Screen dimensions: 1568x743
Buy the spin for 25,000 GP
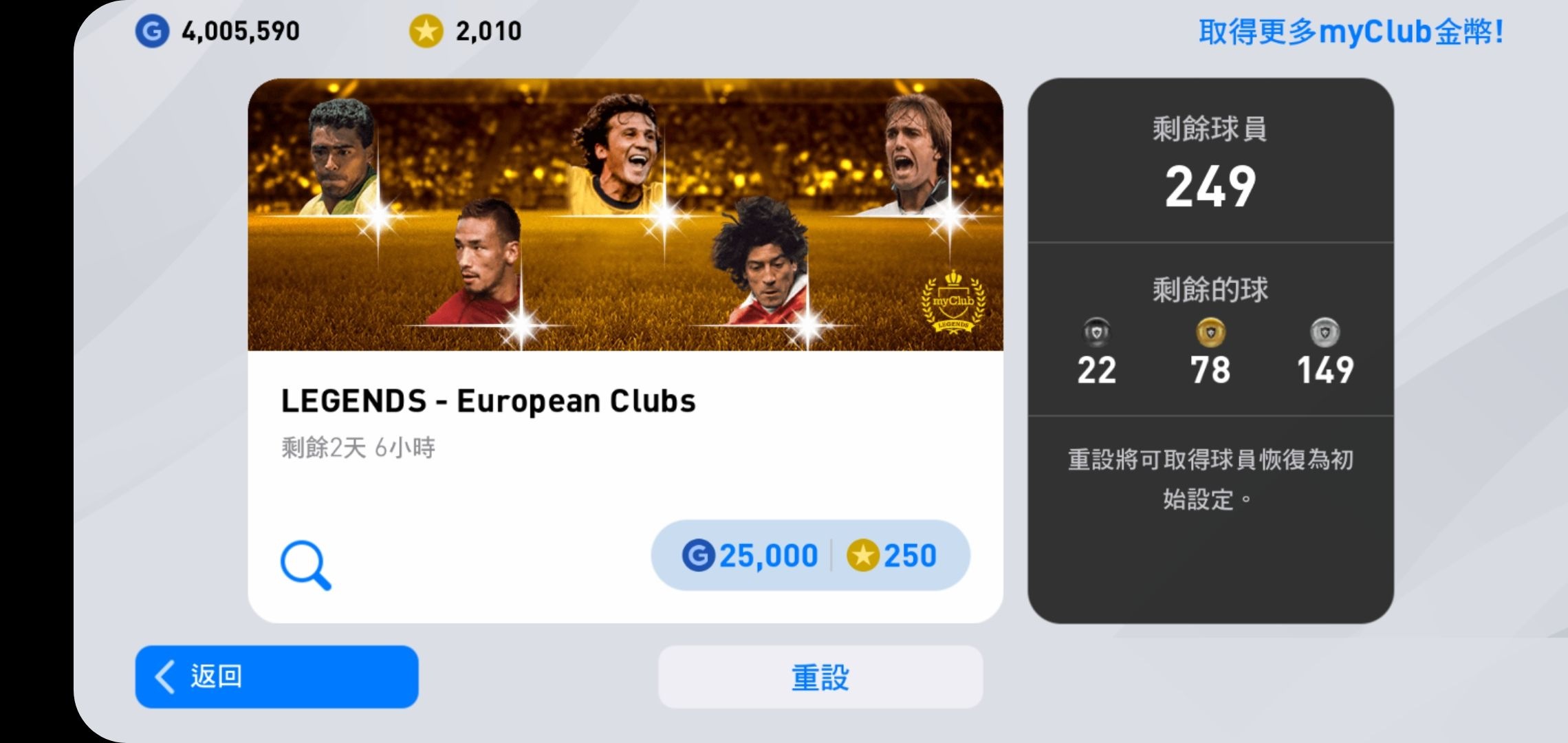[750, 555]
